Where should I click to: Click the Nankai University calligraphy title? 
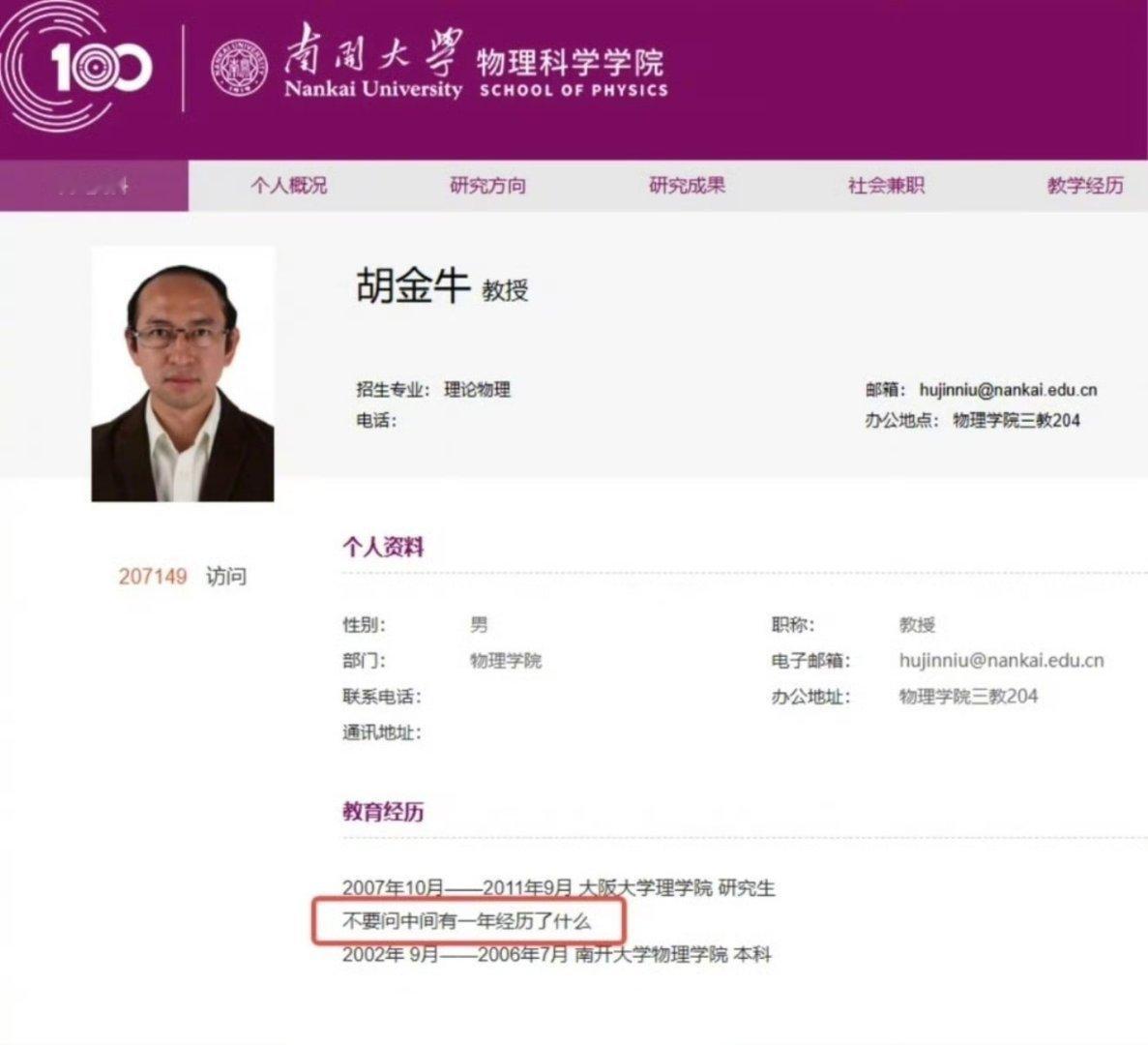[x=373, y=63]
